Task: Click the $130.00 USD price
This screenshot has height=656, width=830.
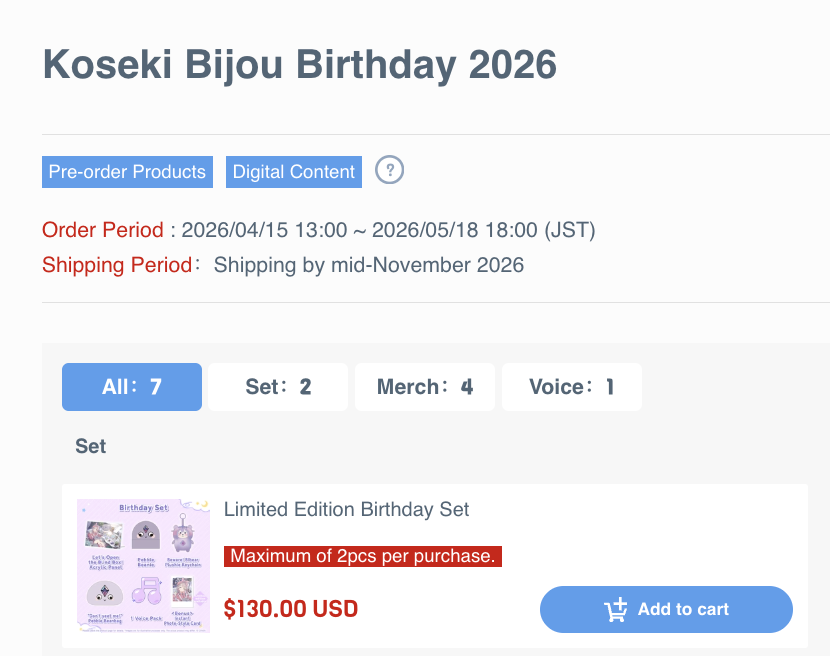Action: [291, 609]
